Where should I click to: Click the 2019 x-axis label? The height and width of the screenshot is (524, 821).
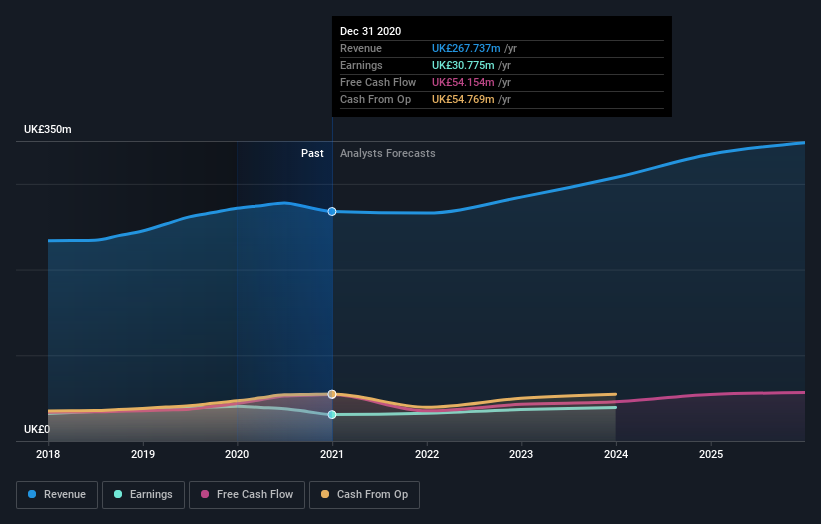tap(143, 454)
